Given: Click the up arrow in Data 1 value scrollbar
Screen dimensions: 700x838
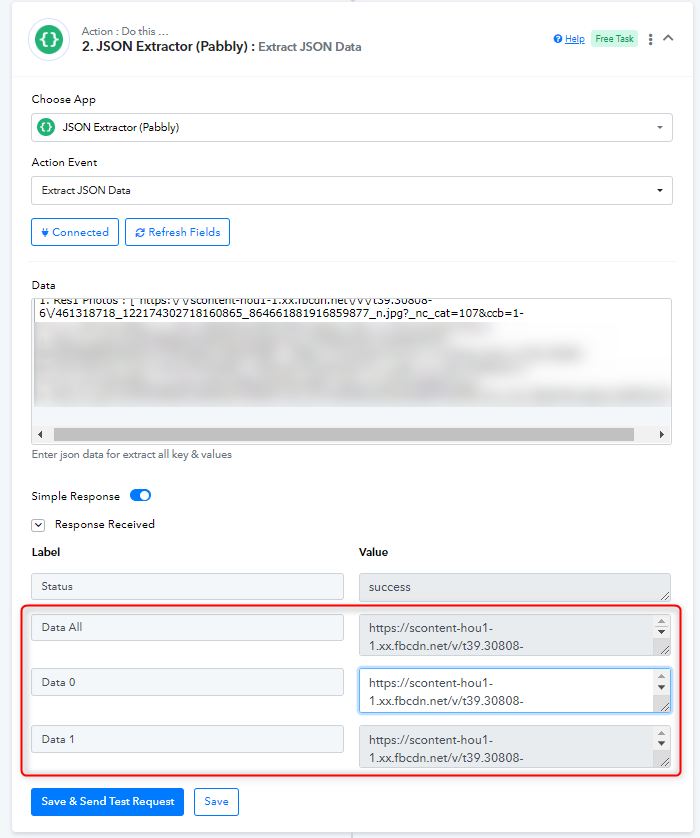Looking at the screenshot, I should (x=662, y=733).
